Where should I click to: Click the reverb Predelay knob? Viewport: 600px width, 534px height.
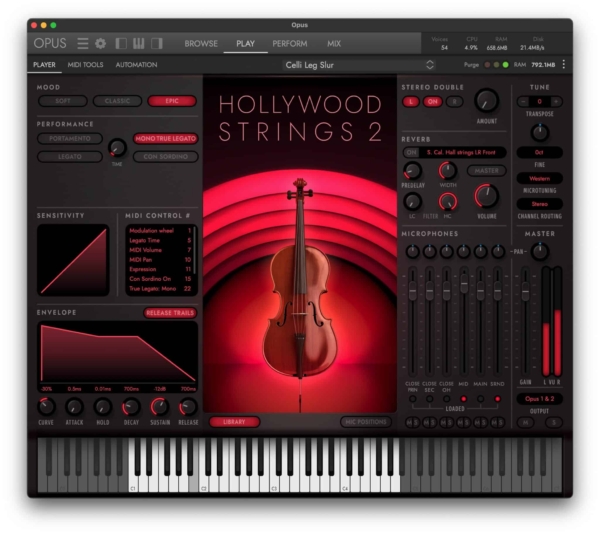(412, 171)
